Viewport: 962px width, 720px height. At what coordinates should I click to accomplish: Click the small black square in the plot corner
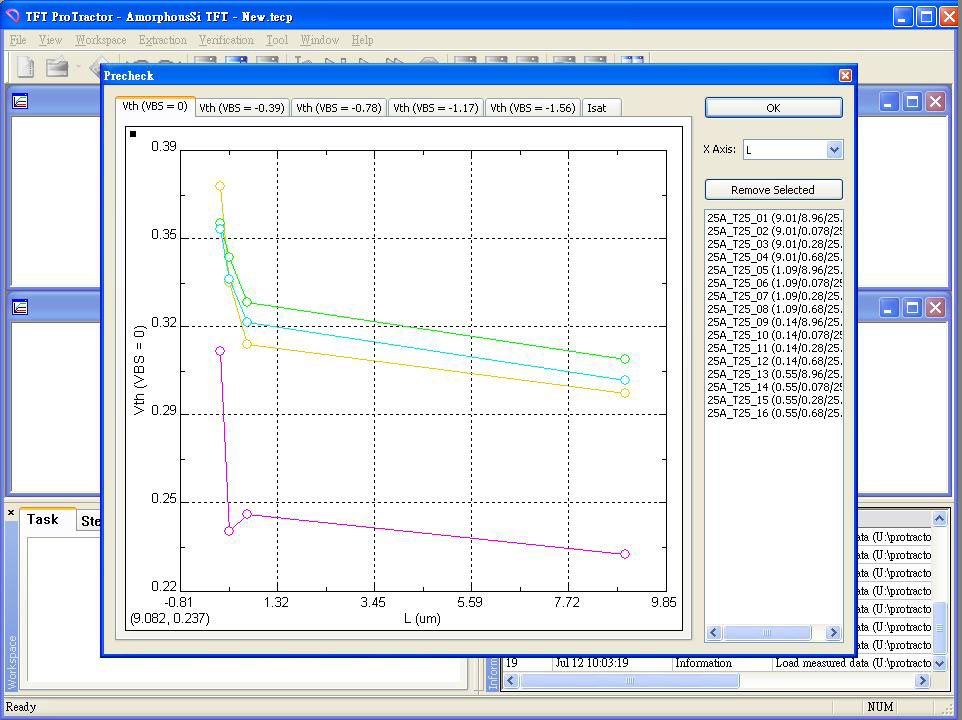pyautogui.click(x=134, y=133)
